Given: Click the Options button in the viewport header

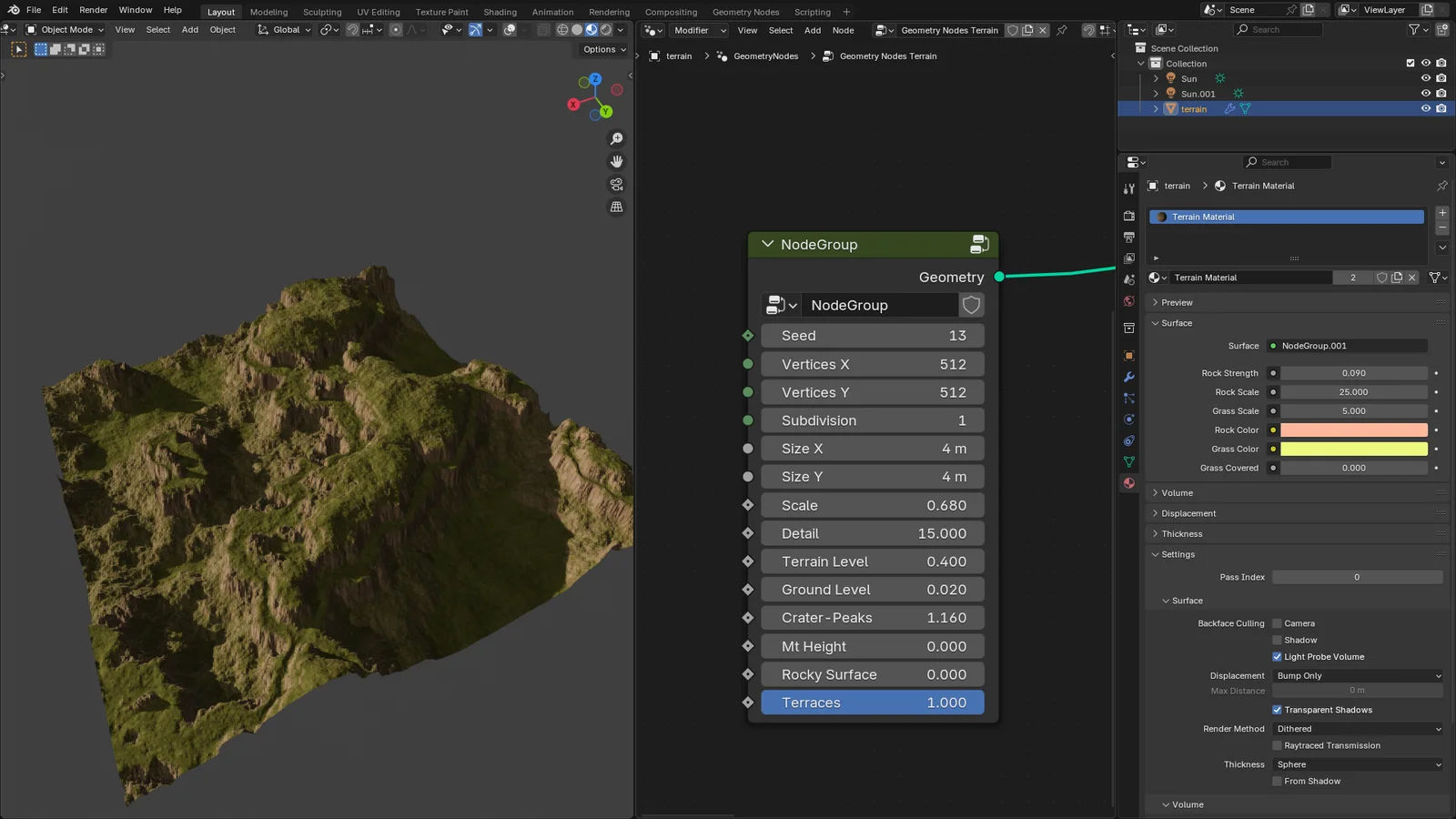Looking at the screenshot, I should 602,49.
